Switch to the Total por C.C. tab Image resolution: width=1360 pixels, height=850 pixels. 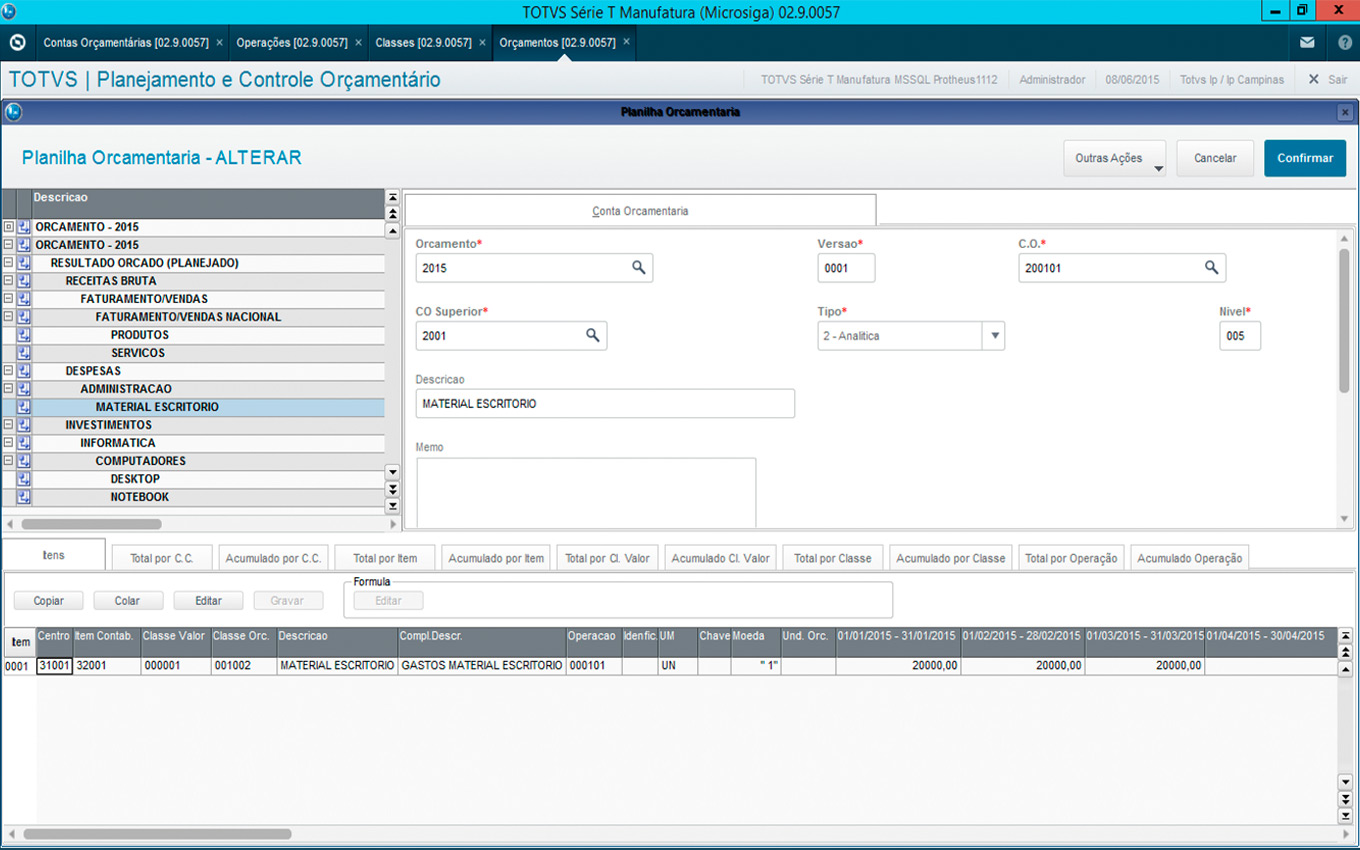[x=161, y=558]
